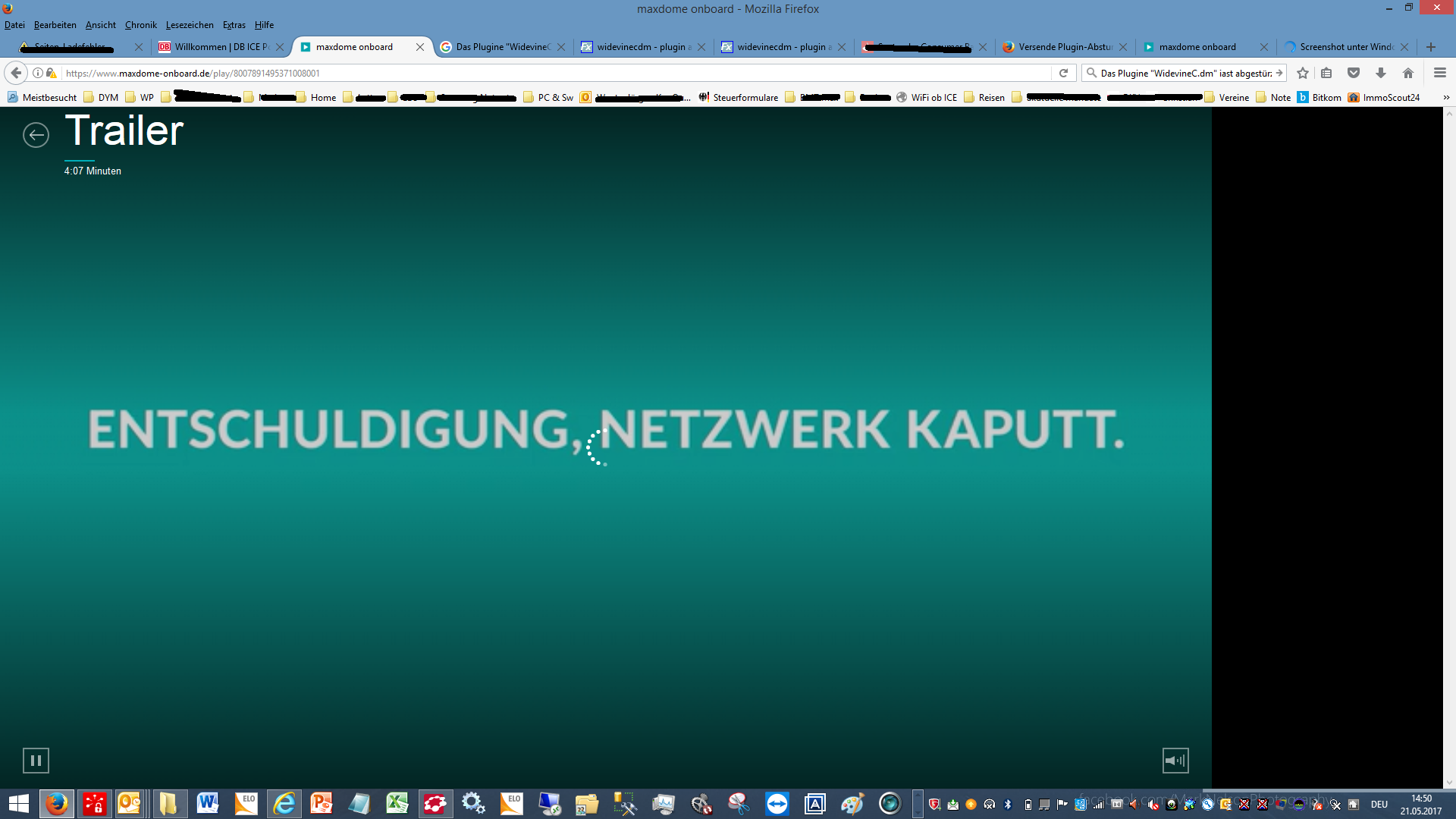The height and width of the screenshot is (819, 1456).
Task: Go to the Firefox home page icon
Action: tap(1408, 73)
